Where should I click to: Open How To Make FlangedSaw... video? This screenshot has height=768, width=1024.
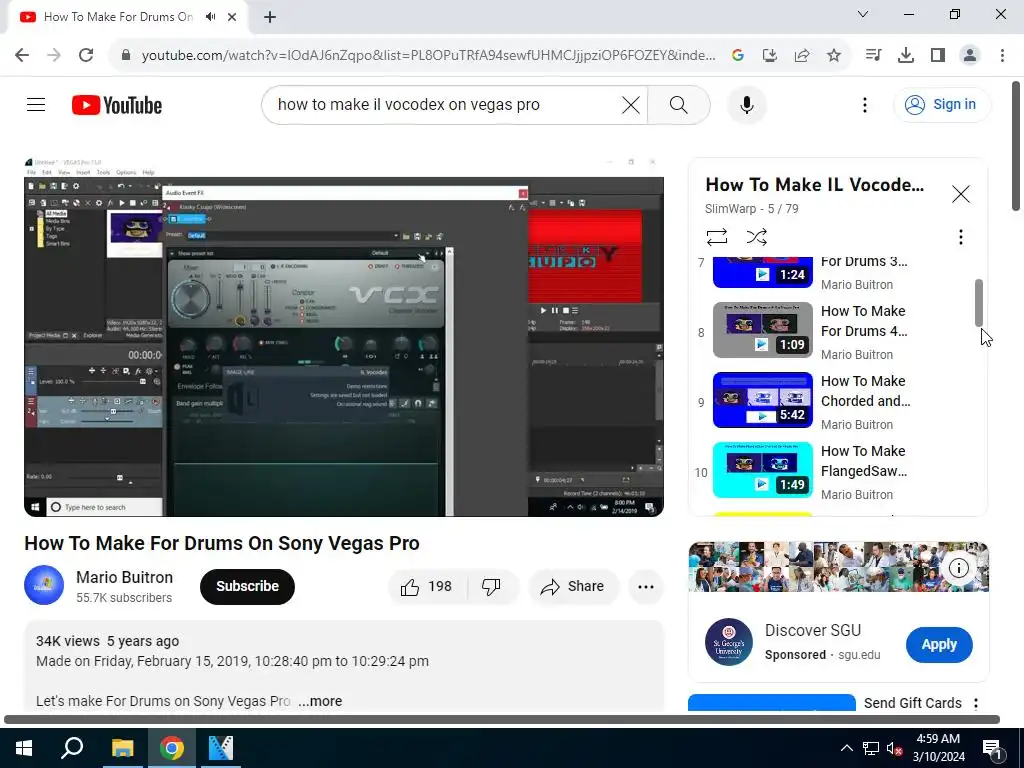(x=864, y=461)
